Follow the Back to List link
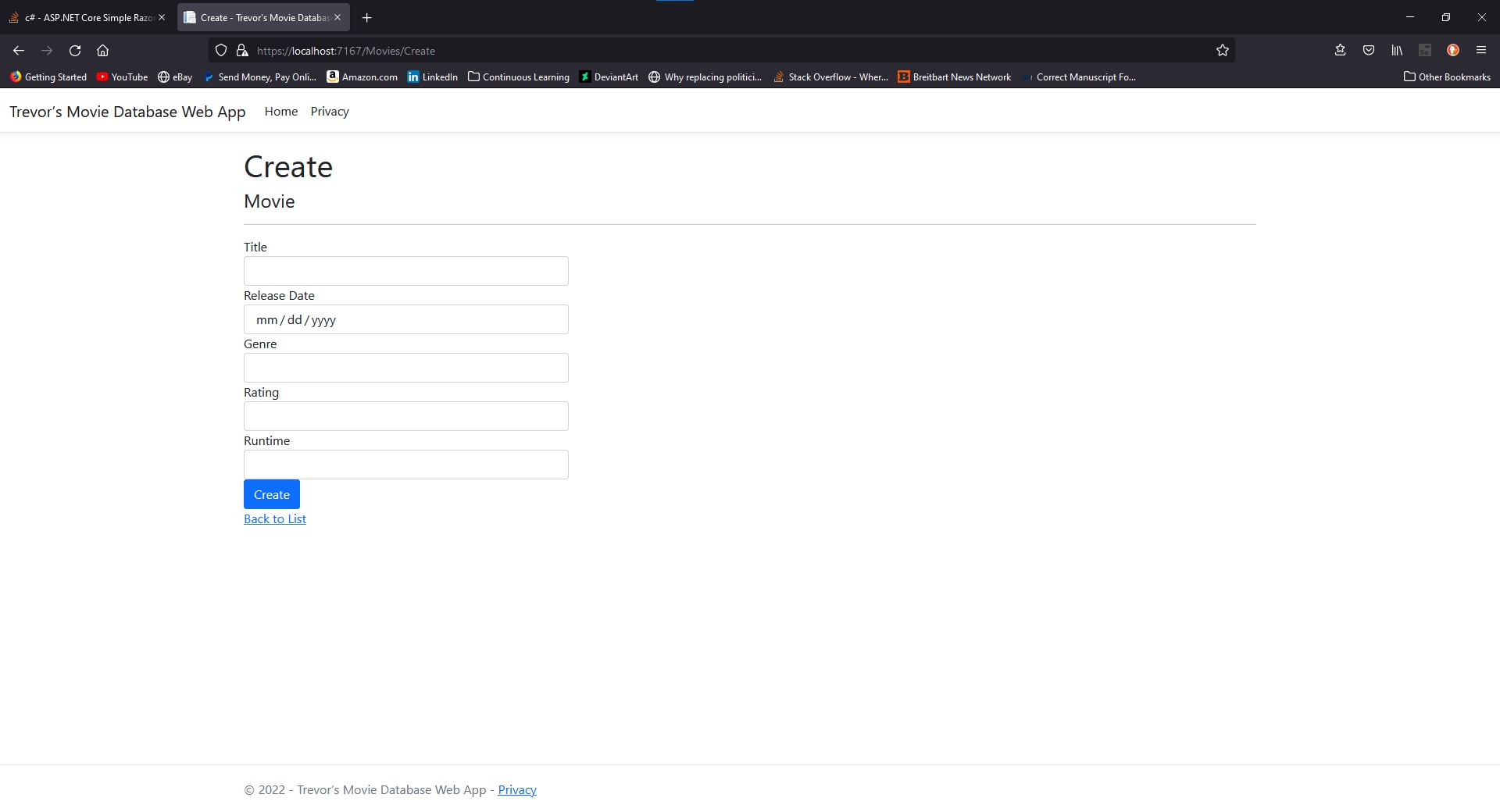This screenshot has height=812, width=1500. [275, 519]
